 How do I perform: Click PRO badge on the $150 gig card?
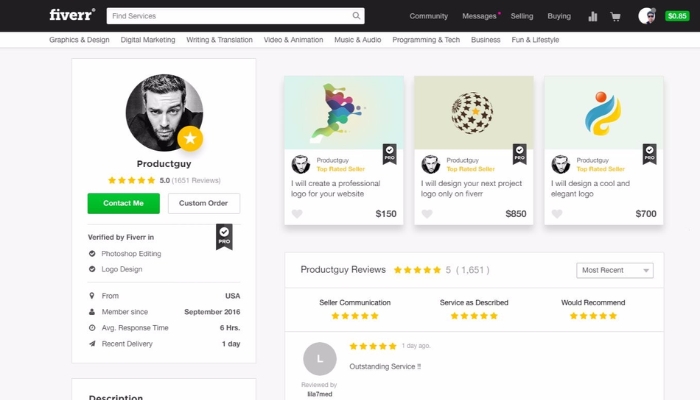(x=389, y=154)
